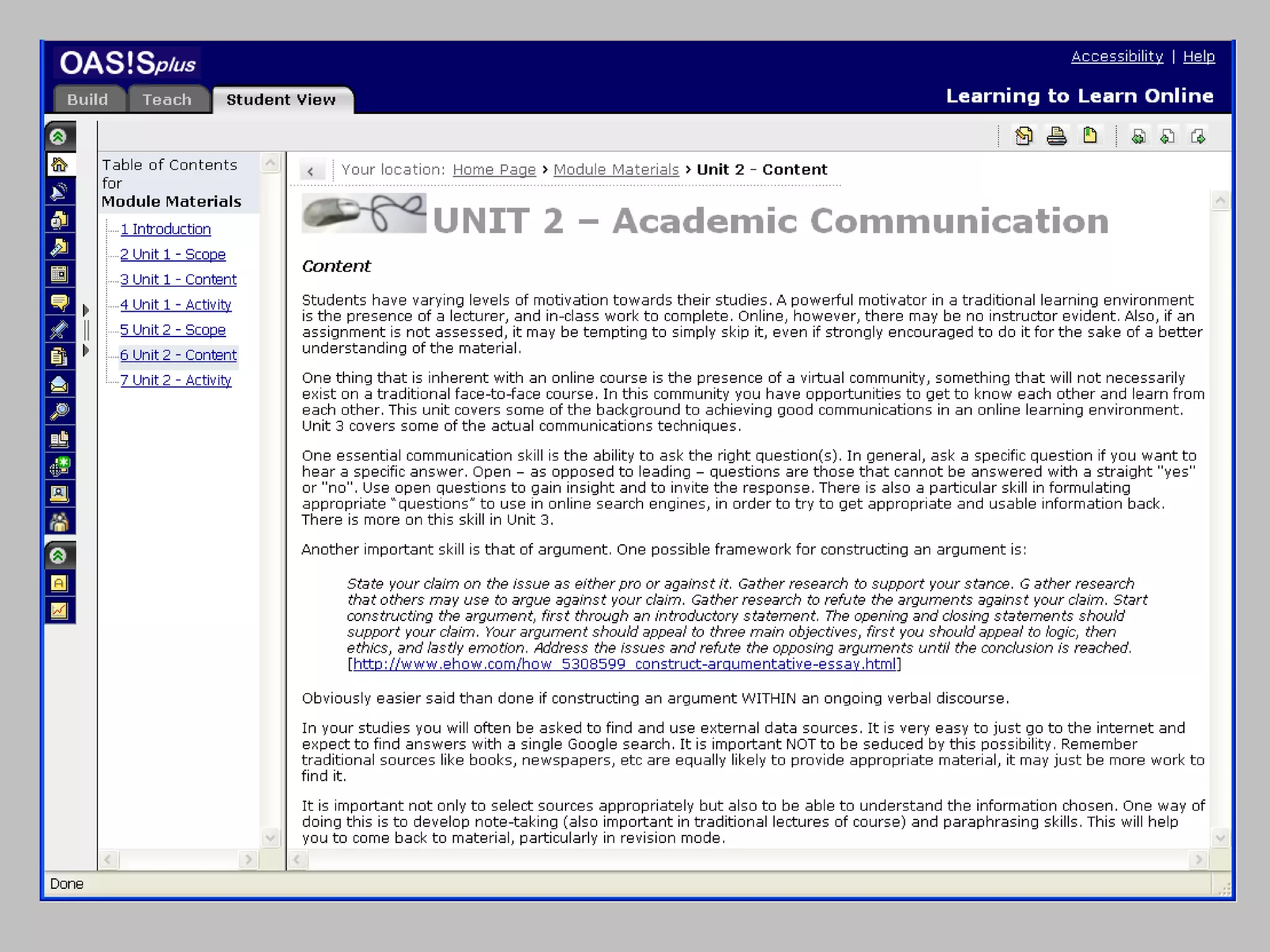Open the calendar icon in sidebar
The height and width of the screenshot is (952, 1270).
60,275
